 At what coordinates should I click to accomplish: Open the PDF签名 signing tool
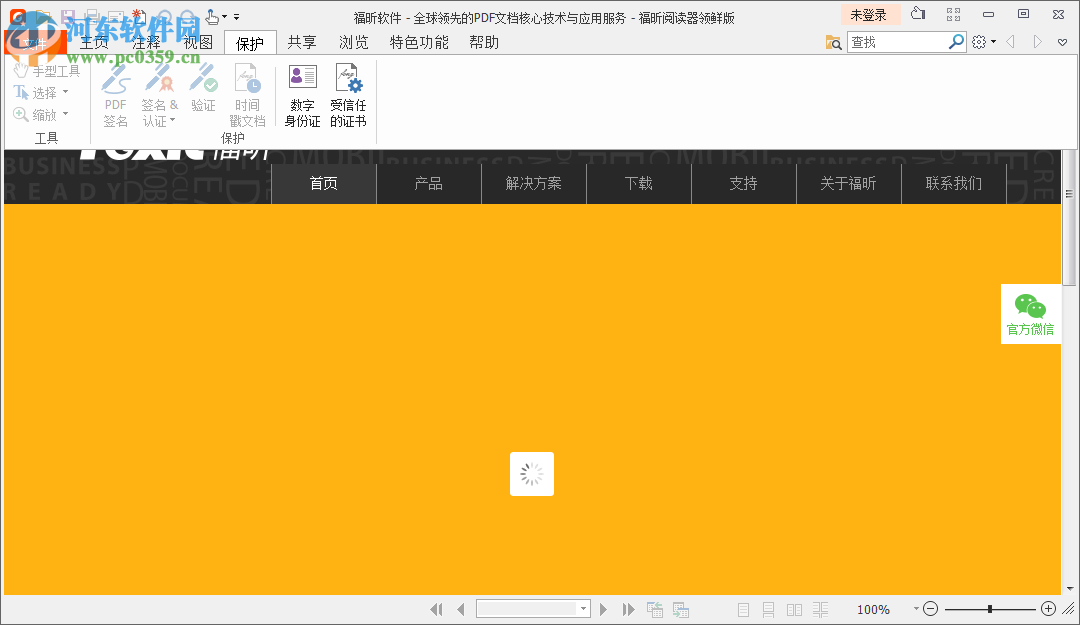(115, 94)
